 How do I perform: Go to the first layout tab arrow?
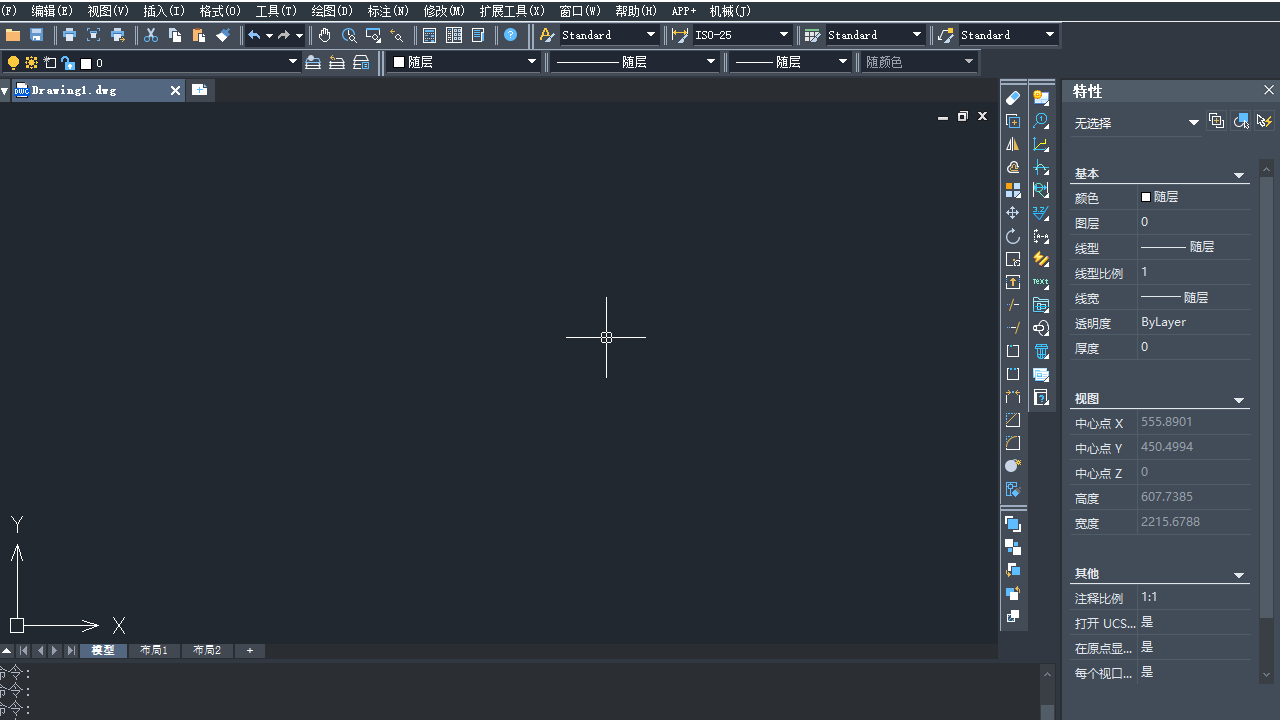pyautogui.click(x=23, y=650)
